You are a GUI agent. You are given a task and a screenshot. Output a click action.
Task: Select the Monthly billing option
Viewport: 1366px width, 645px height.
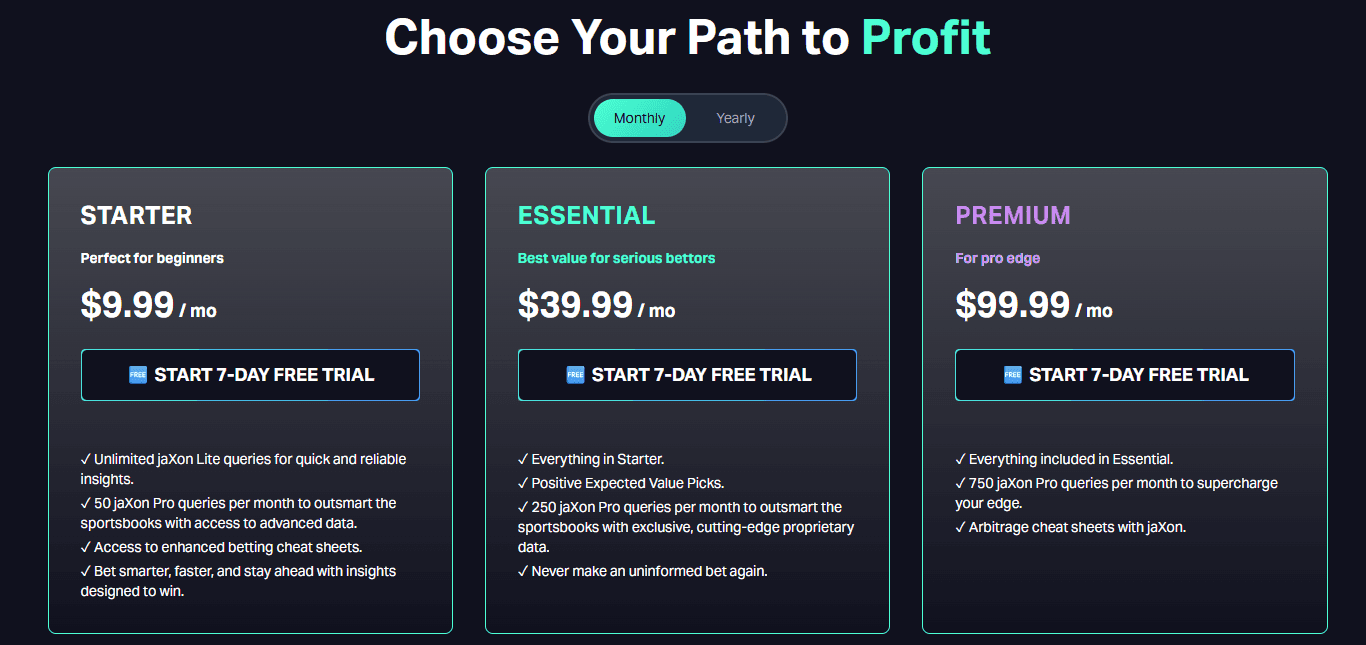pyautogui.click(x=638, y=117)
